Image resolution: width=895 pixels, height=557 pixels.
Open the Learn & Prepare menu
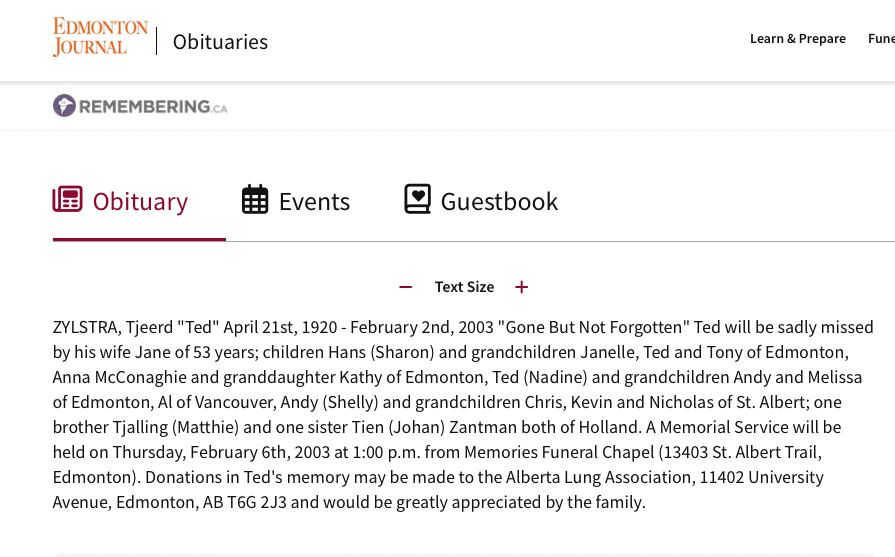(x=797, y=39)
